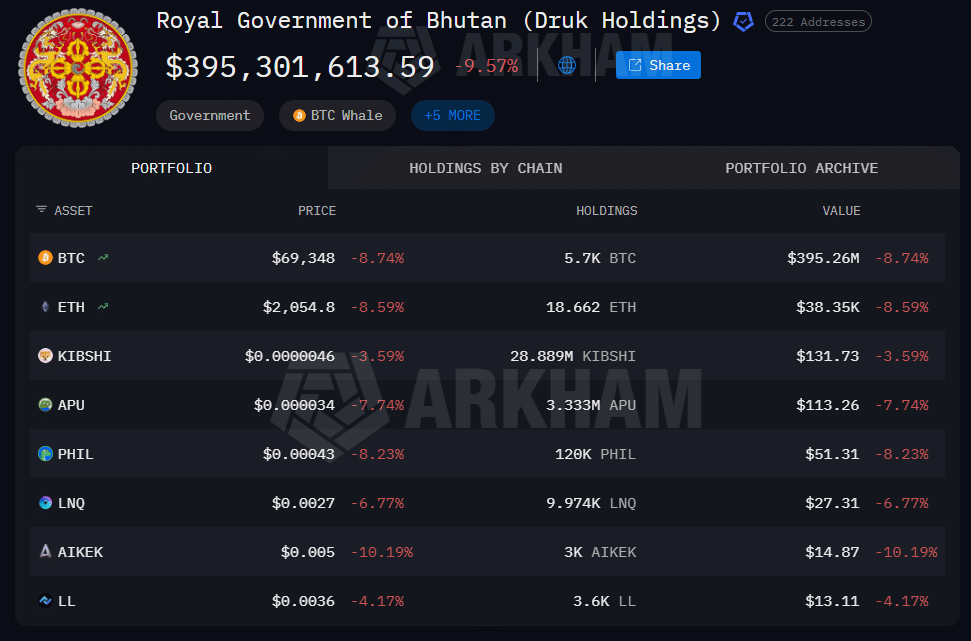Click the $51.31 PHIL value
Screen dimensions: 971x641
click(832, 454)
